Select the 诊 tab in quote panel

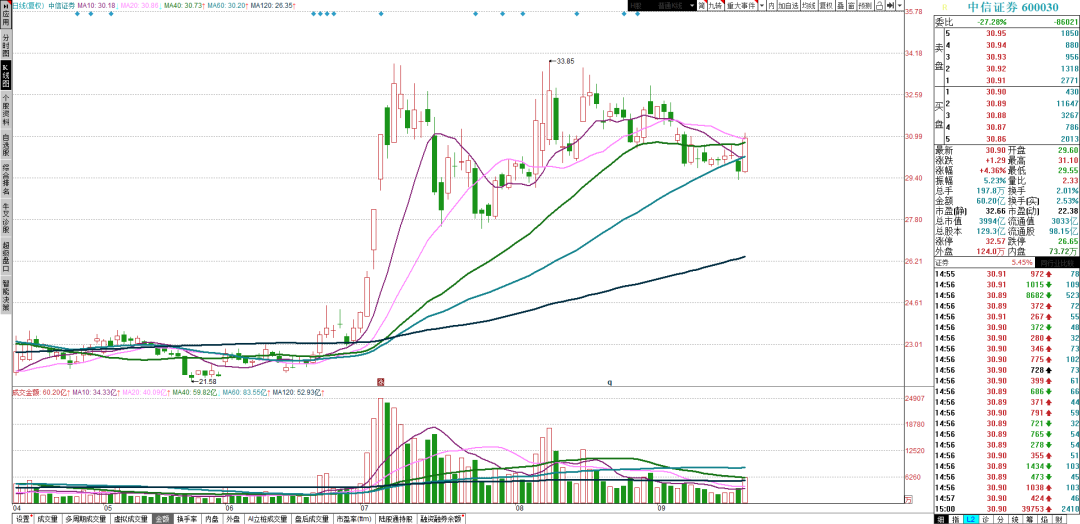pyautogui.click(x=987, y=518)
